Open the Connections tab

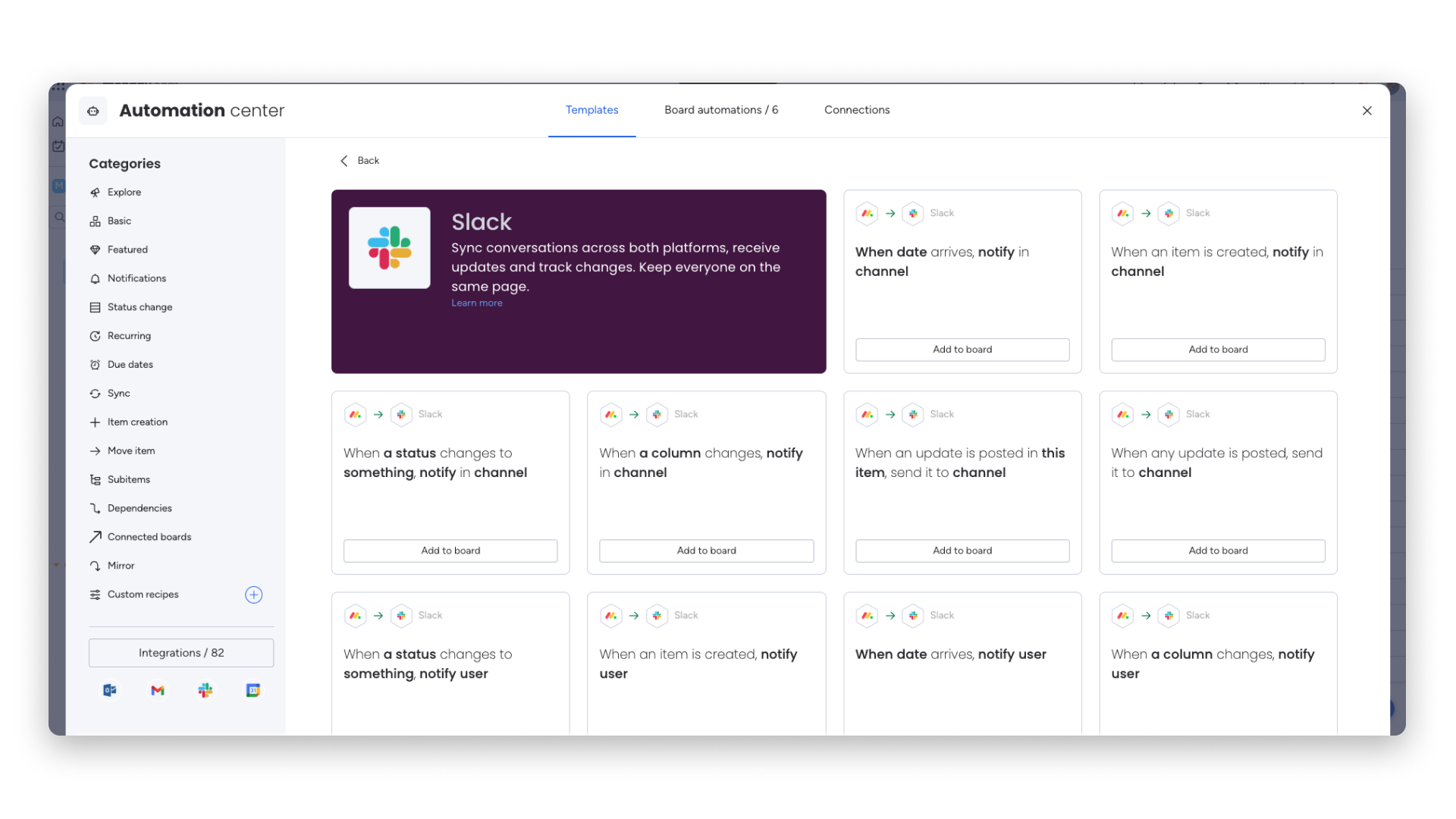(857, 110)
